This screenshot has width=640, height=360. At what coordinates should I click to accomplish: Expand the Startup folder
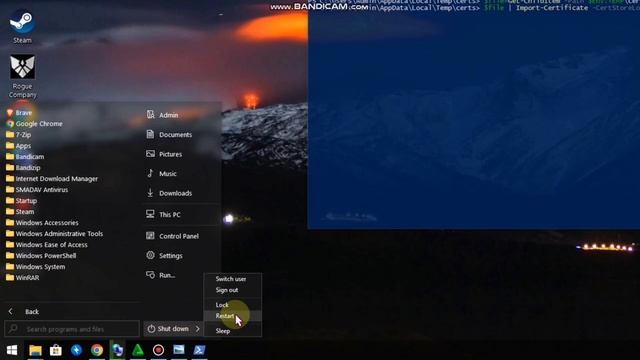22,201
